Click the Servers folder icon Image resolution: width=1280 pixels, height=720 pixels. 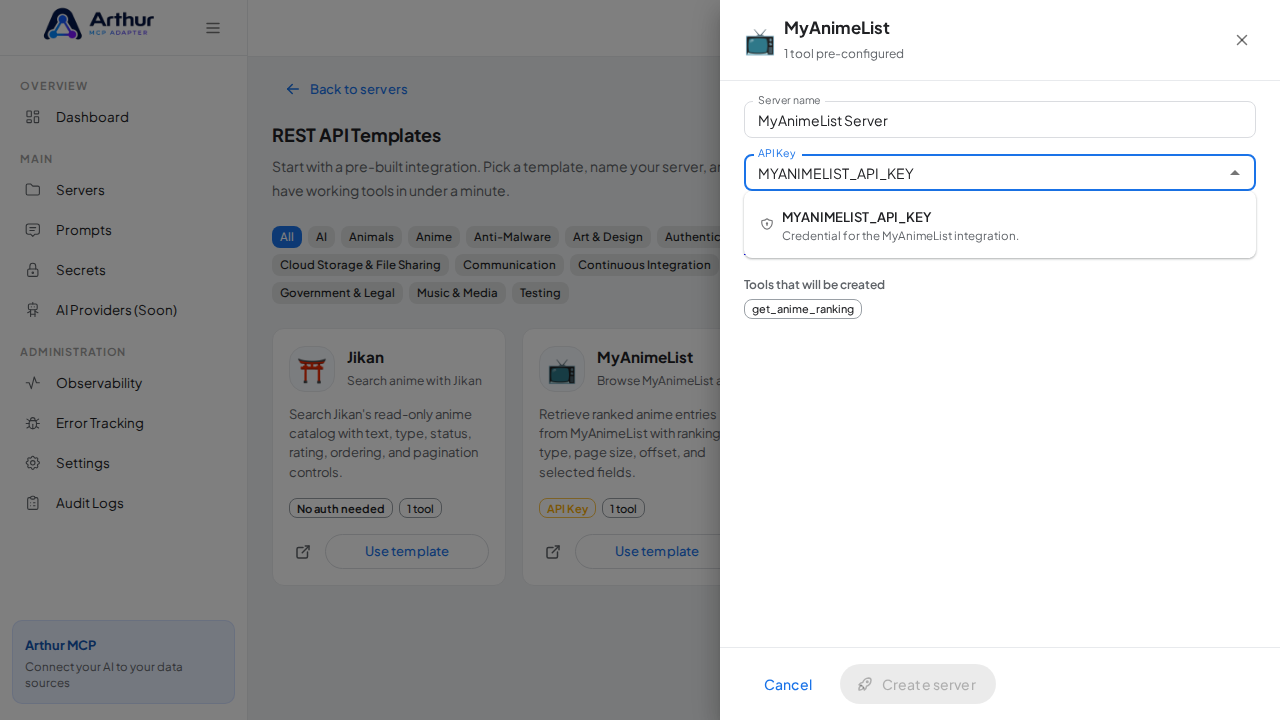pyautogui.click(x=33, y=190)
